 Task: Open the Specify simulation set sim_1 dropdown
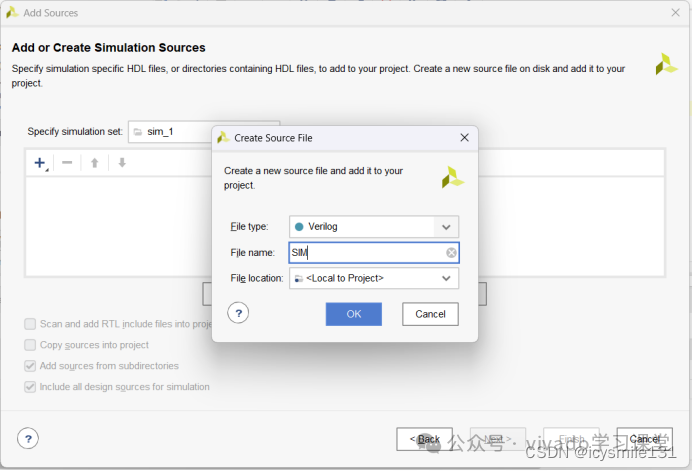(x=204, y=132)
